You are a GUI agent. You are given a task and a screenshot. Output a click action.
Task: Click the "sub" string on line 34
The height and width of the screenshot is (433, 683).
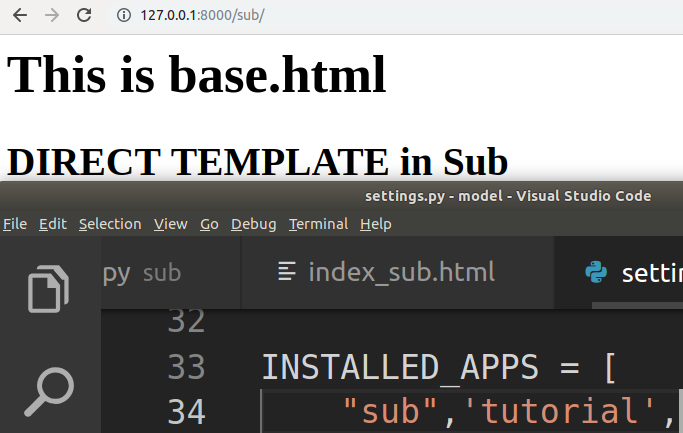(x=390, y=411)
